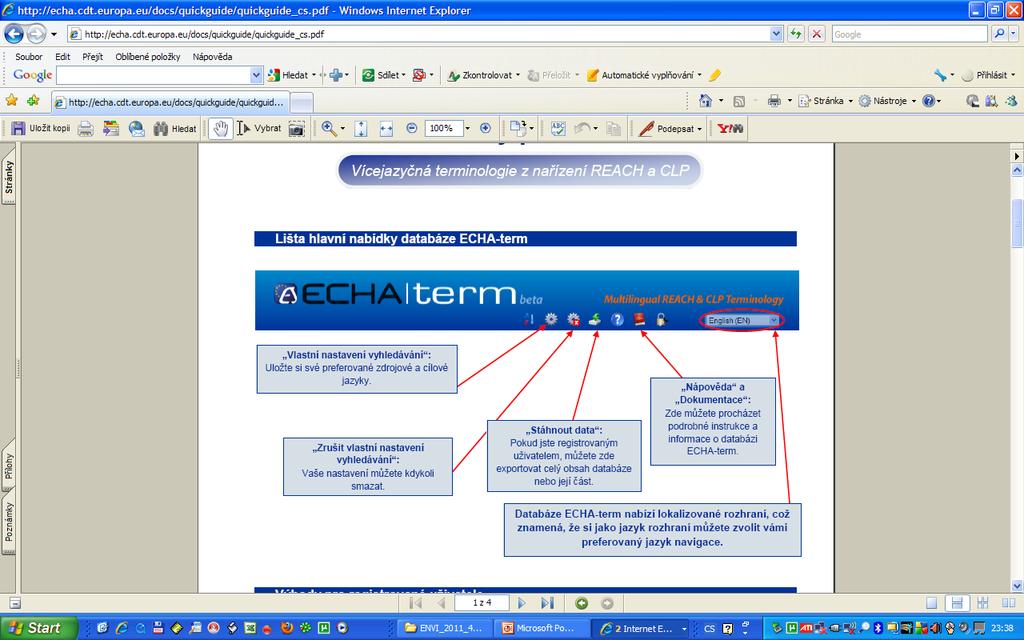Open the Nástroje tools dropdown
Image resolution: width=1024 pixels, height=640 pixels.
pos(887,101)
